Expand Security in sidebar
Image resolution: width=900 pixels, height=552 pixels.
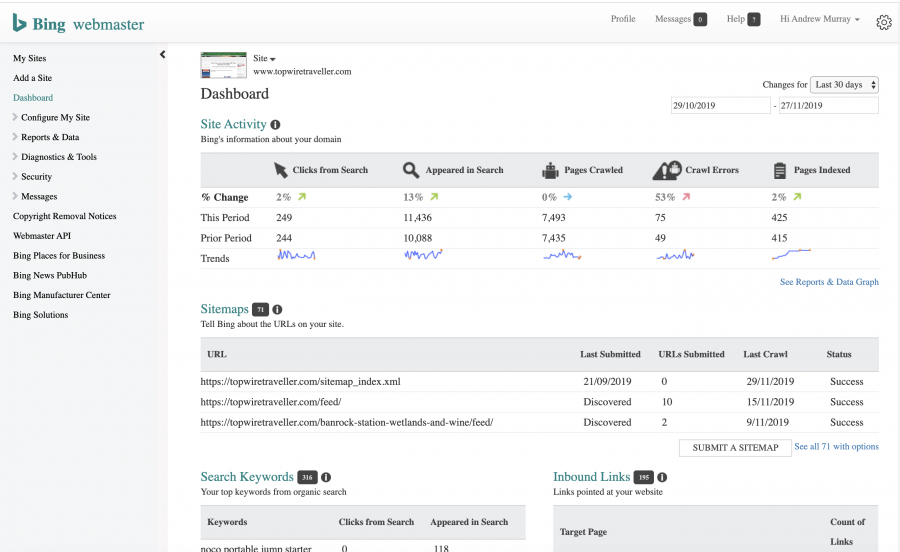(x=33, y=177)
